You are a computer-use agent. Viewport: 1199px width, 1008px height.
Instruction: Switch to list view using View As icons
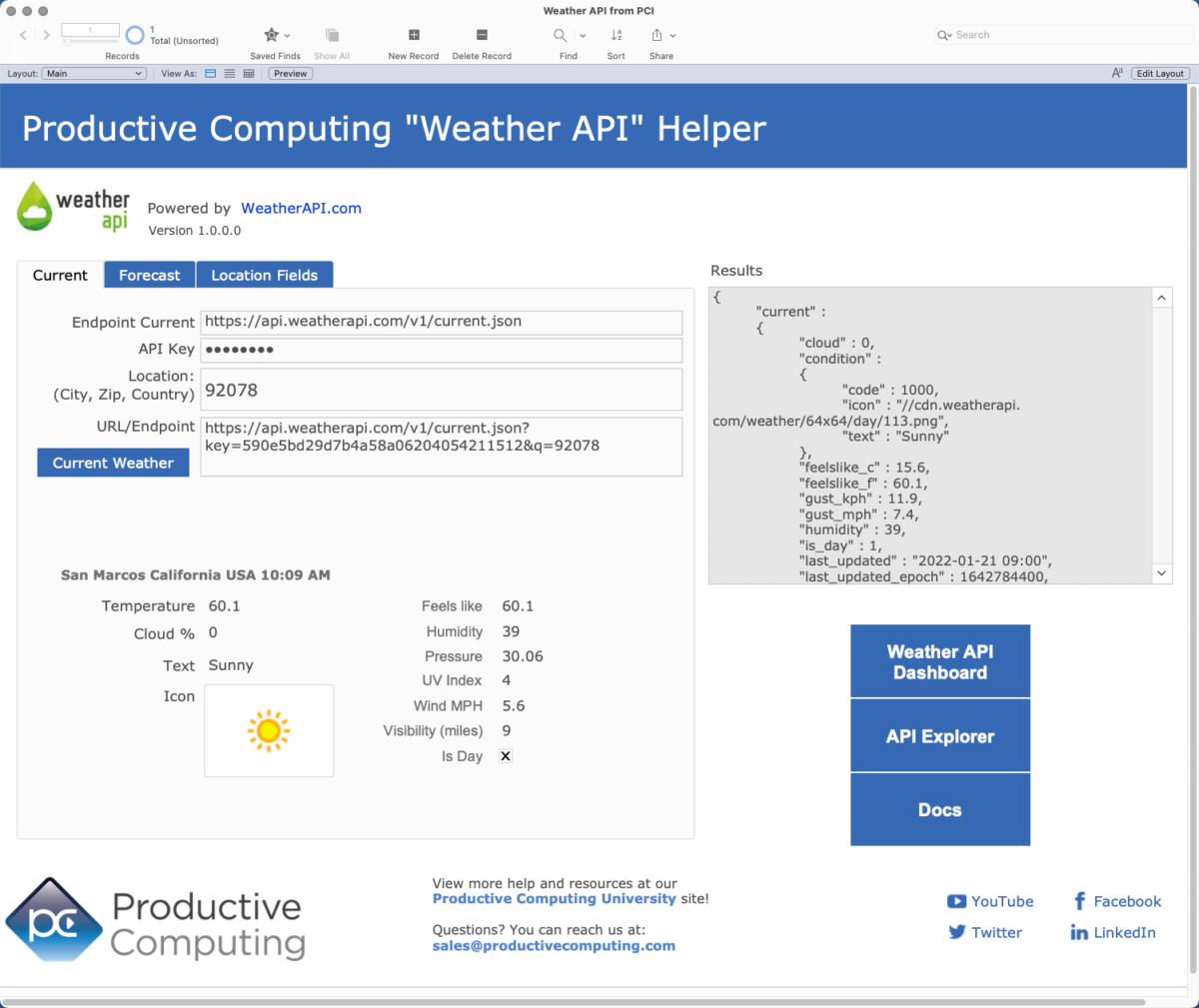click(x=229, y=73)
